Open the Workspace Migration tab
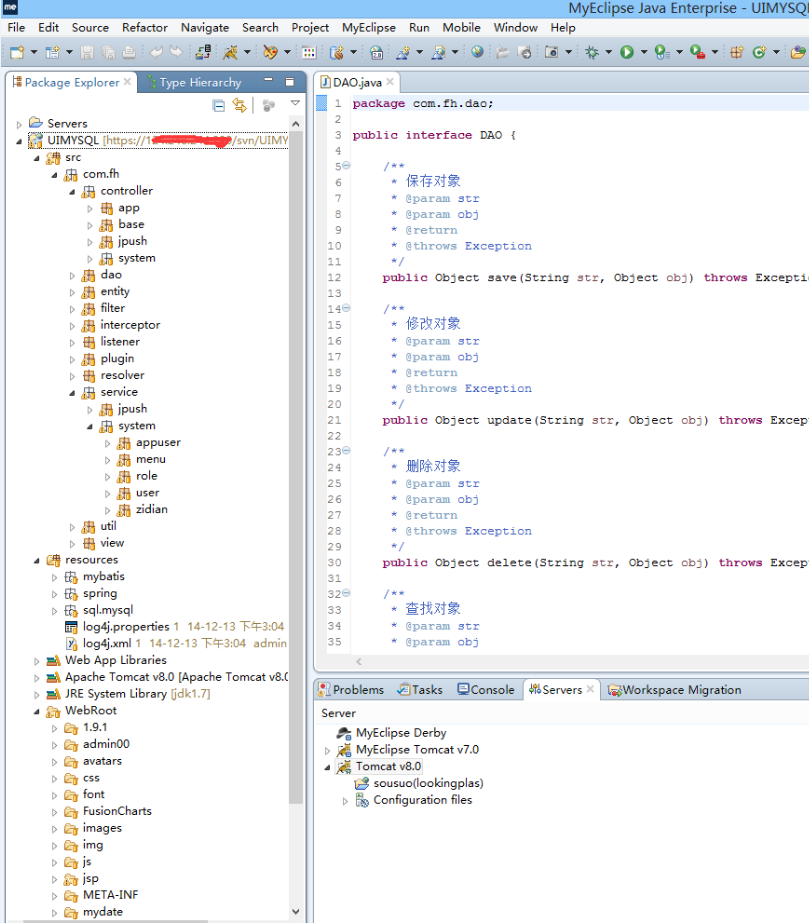Viewport: 809px width, 923px height. click(675, 689)
